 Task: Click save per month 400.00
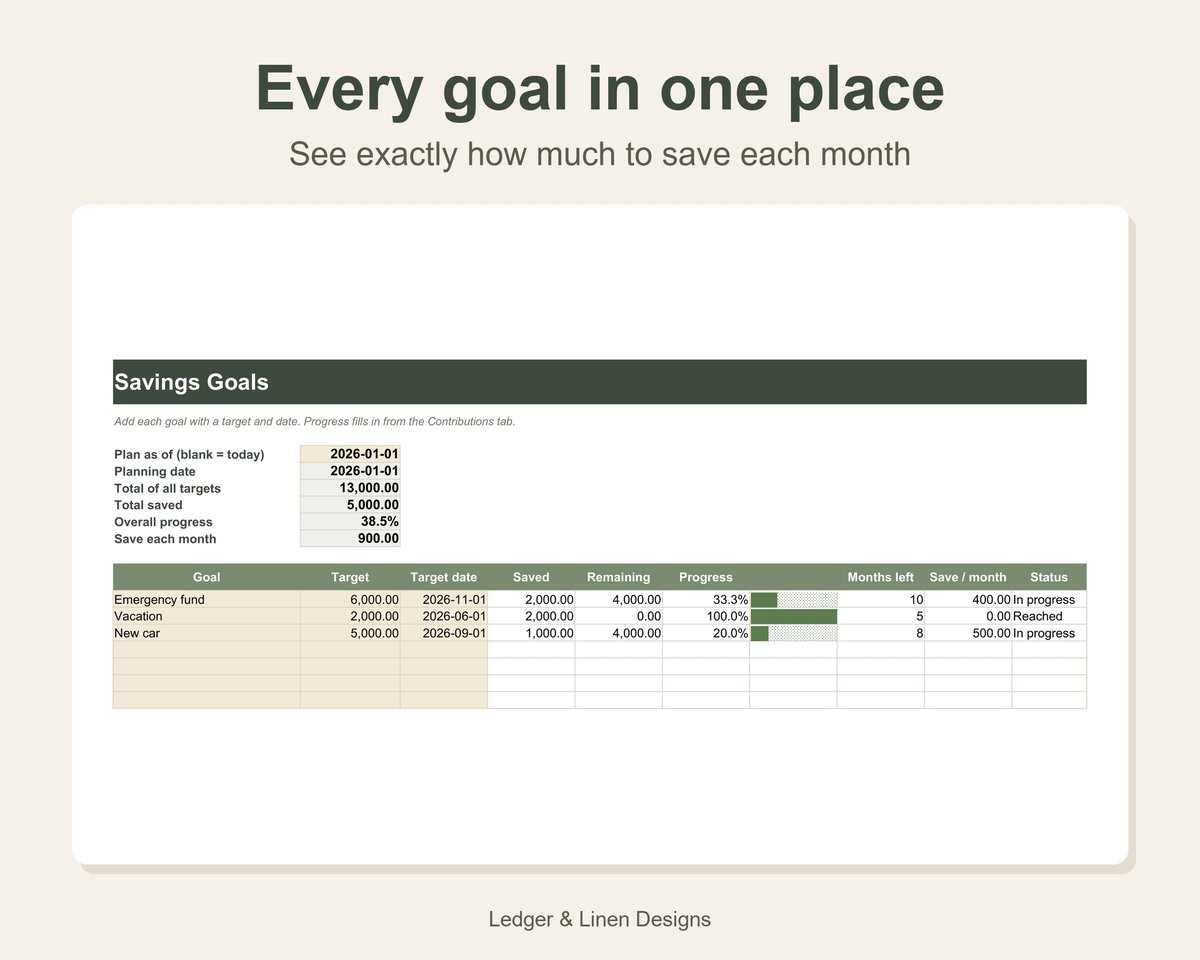[x=968, y=600]
